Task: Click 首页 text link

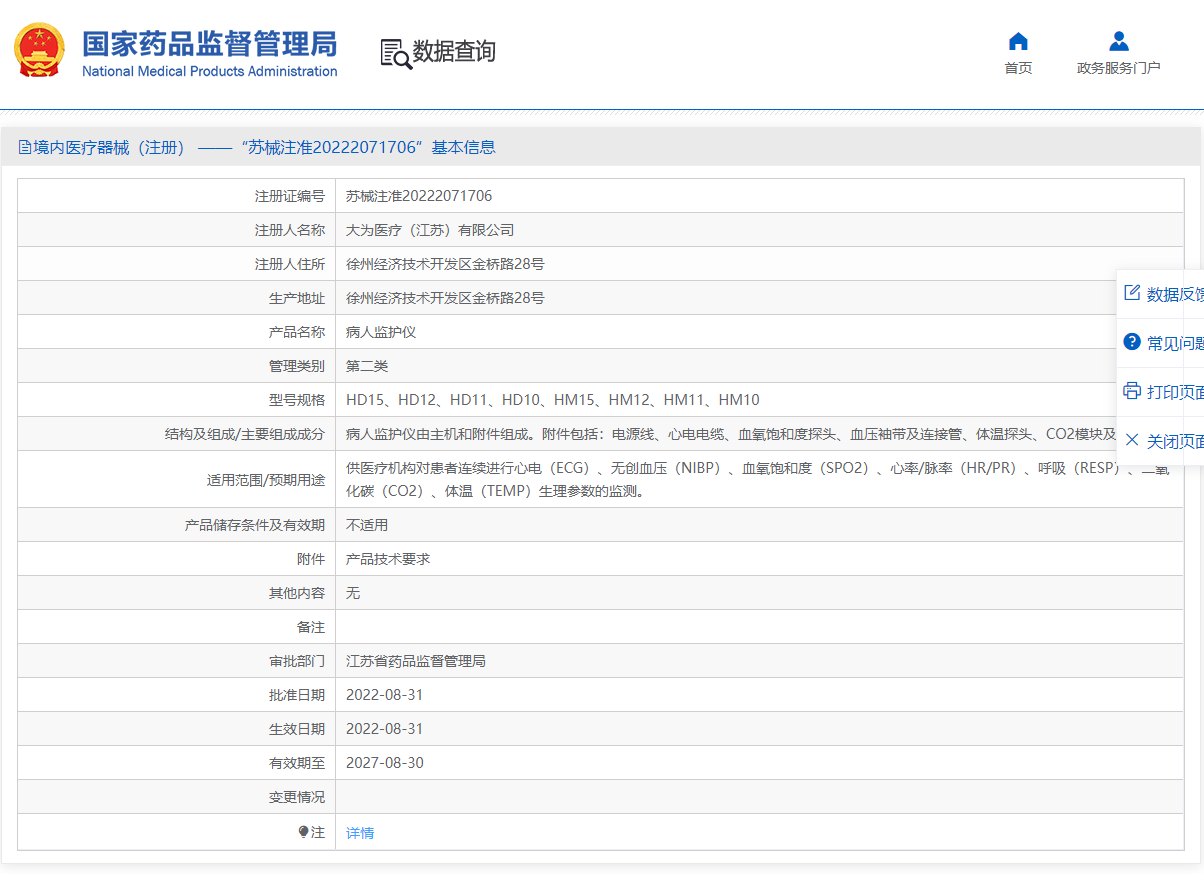Action: click(1018, 68)
